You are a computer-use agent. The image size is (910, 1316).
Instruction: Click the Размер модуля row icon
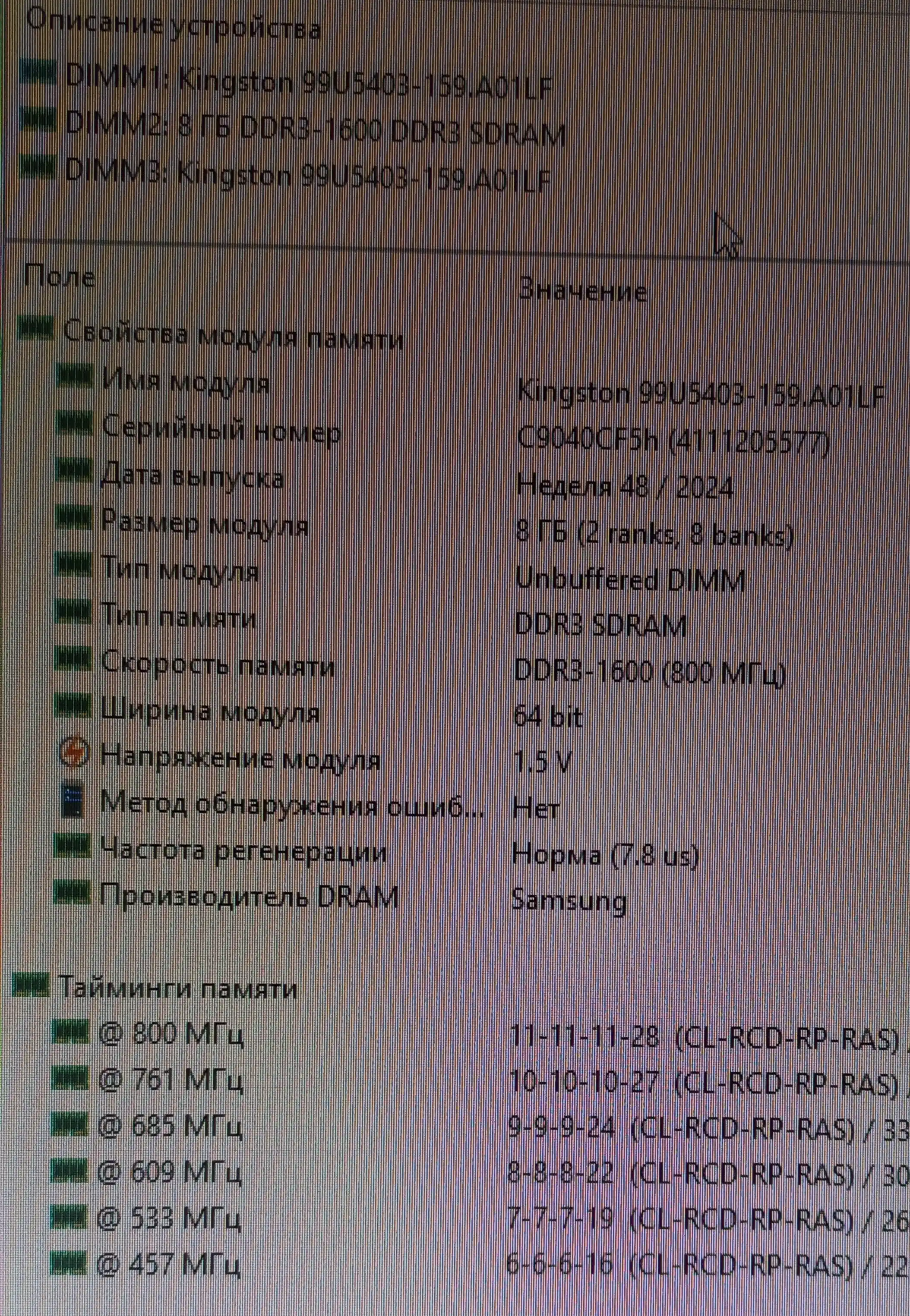pyautogui.click(x=73, y=517)
